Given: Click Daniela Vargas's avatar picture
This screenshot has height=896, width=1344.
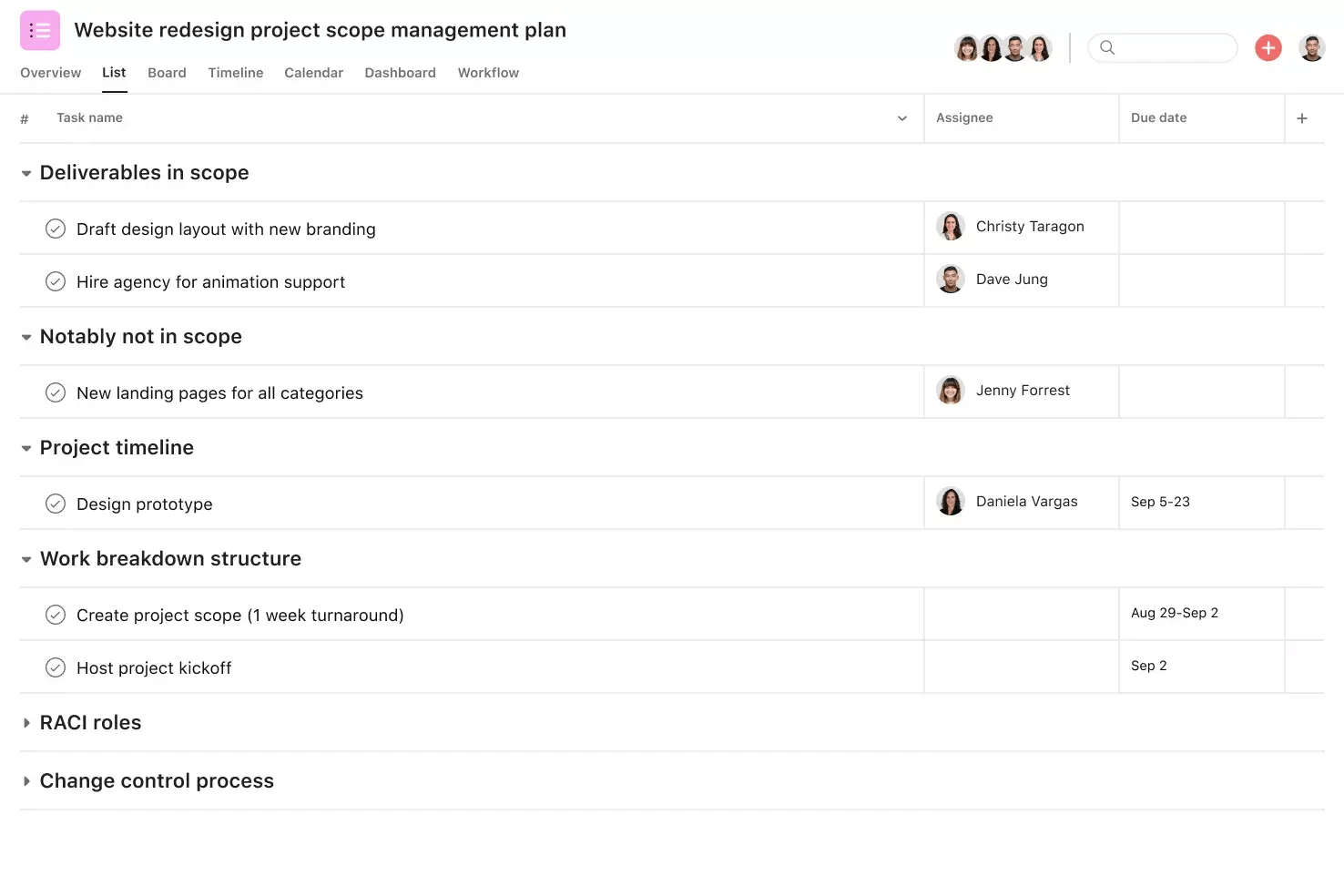Looking at the screenshot, I should 951,502.
